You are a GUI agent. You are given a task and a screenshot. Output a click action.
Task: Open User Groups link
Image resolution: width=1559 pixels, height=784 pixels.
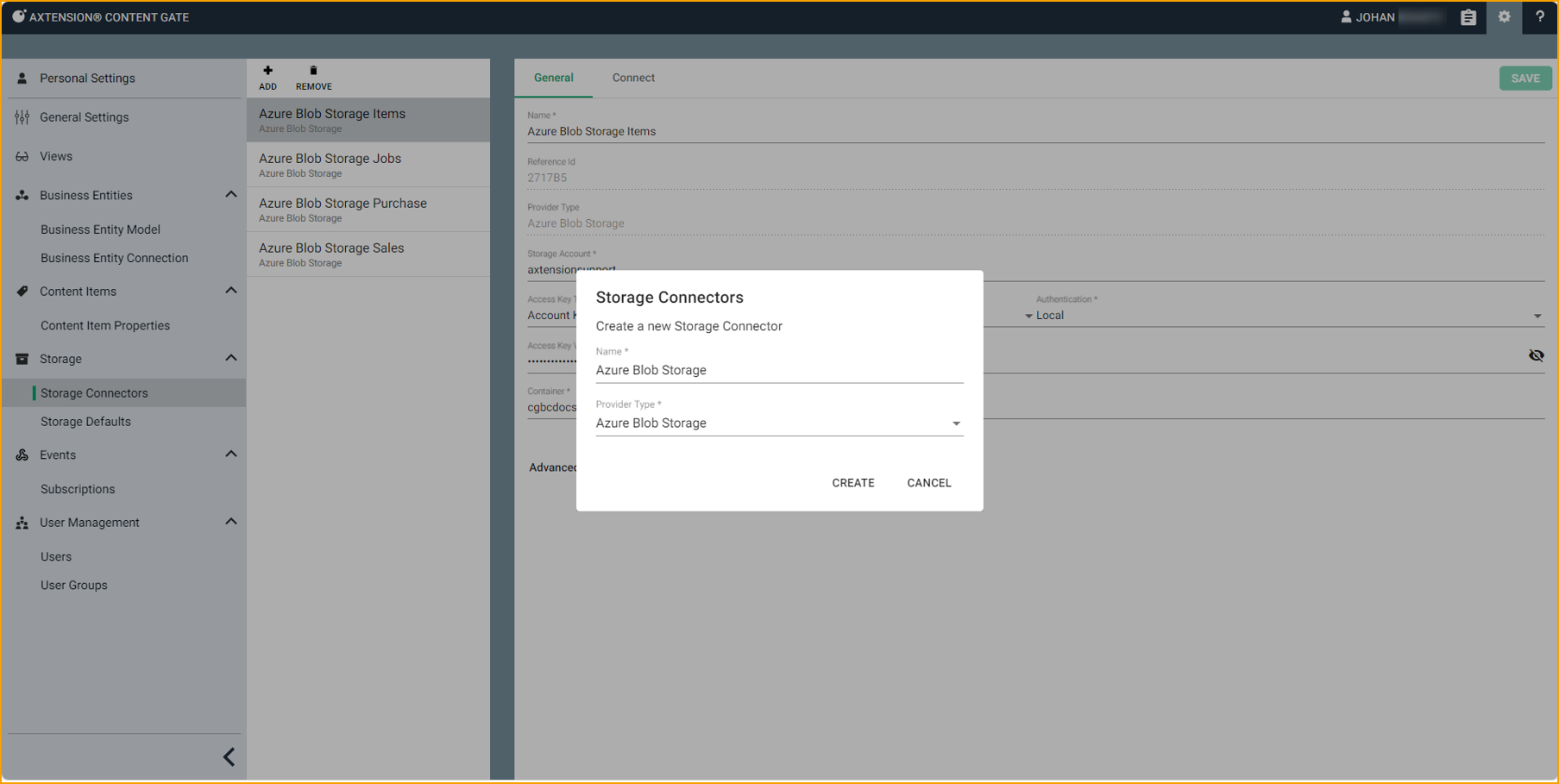click(74, 586)
